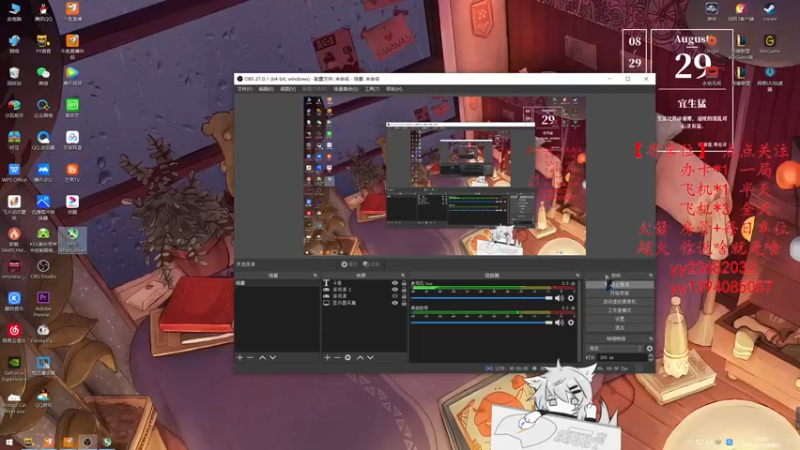The width and height of the screenshot is (800, 450).
Task: Open WPS Office desktop shortcut
Action: (14, 173)
